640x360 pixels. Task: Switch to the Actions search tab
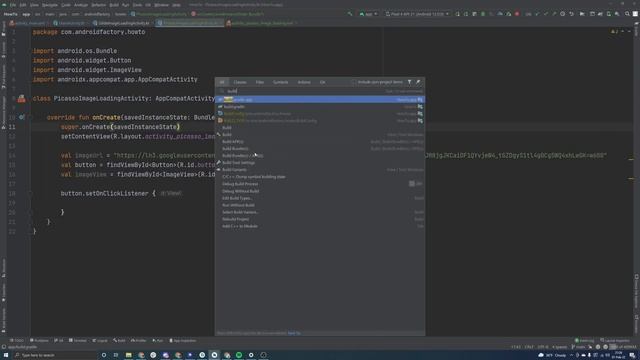click(x=304, y=82)
